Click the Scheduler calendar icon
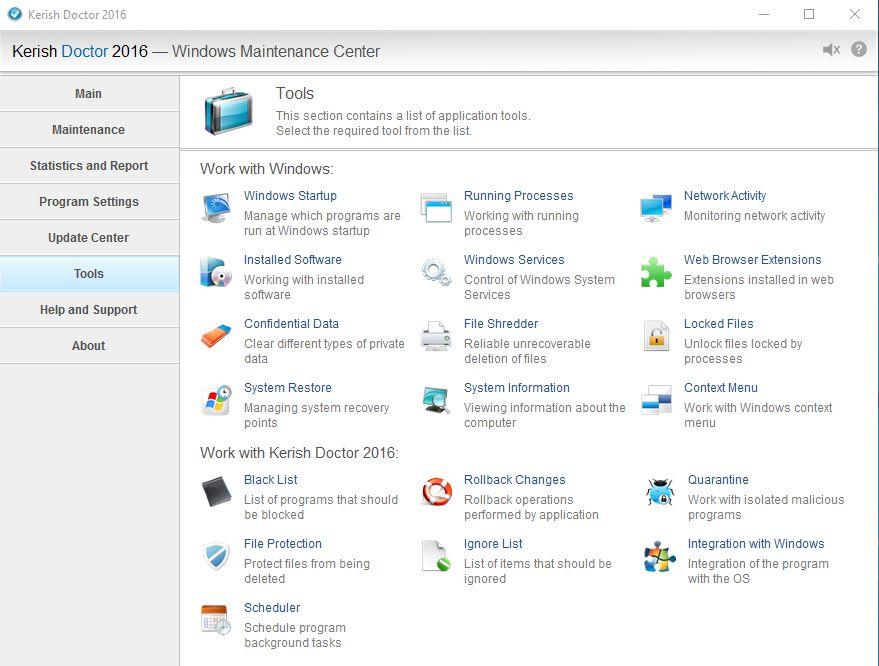The width and height of the screenshot is (879, 666). (x=216, y=620)
